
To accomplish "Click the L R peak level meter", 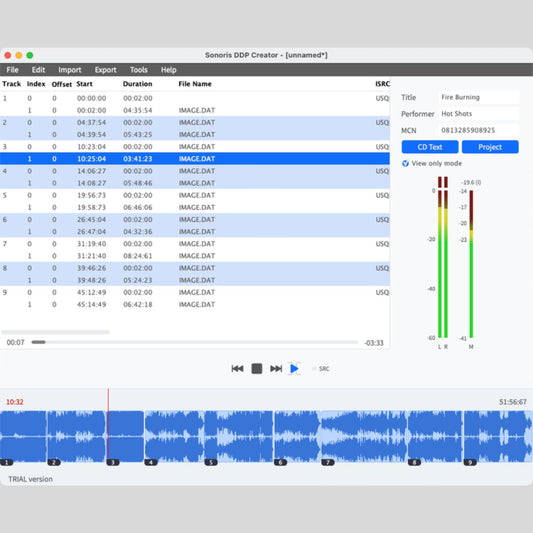I will (x=443, y=257).
